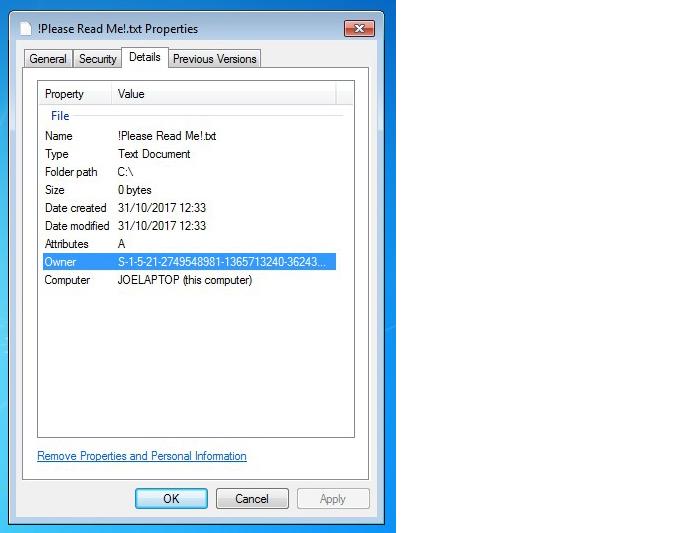Screen dimensions: 700x533
Task: Open the Security tab
Action: tap(97, 59)
